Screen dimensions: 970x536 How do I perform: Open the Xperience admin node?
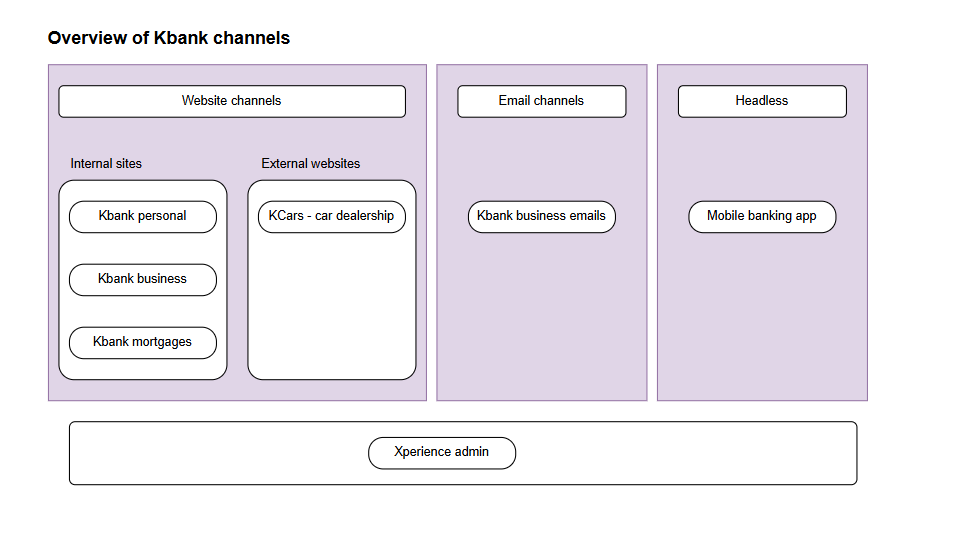click(441, 452)
